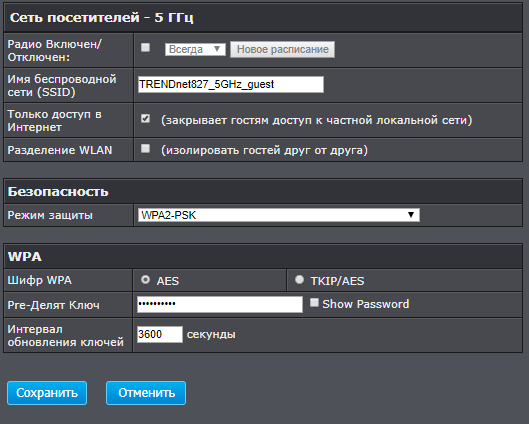This screenshot has width=529, height=424.
Task: Tick the Show Password checkbox
Action: tap(314, 303)
